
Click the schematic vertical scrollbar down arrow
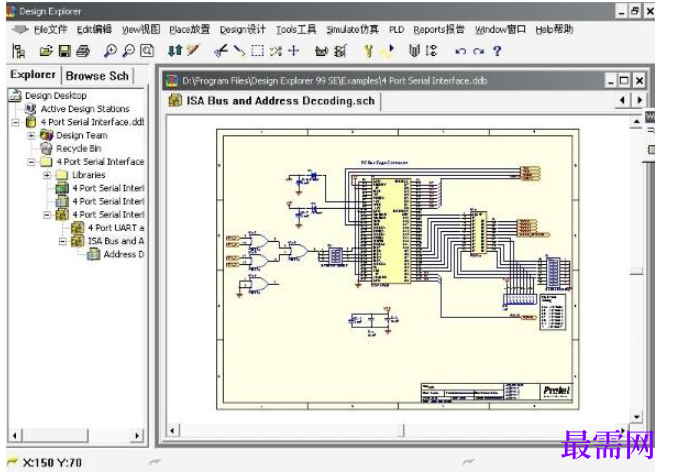(x=636, y=416)
